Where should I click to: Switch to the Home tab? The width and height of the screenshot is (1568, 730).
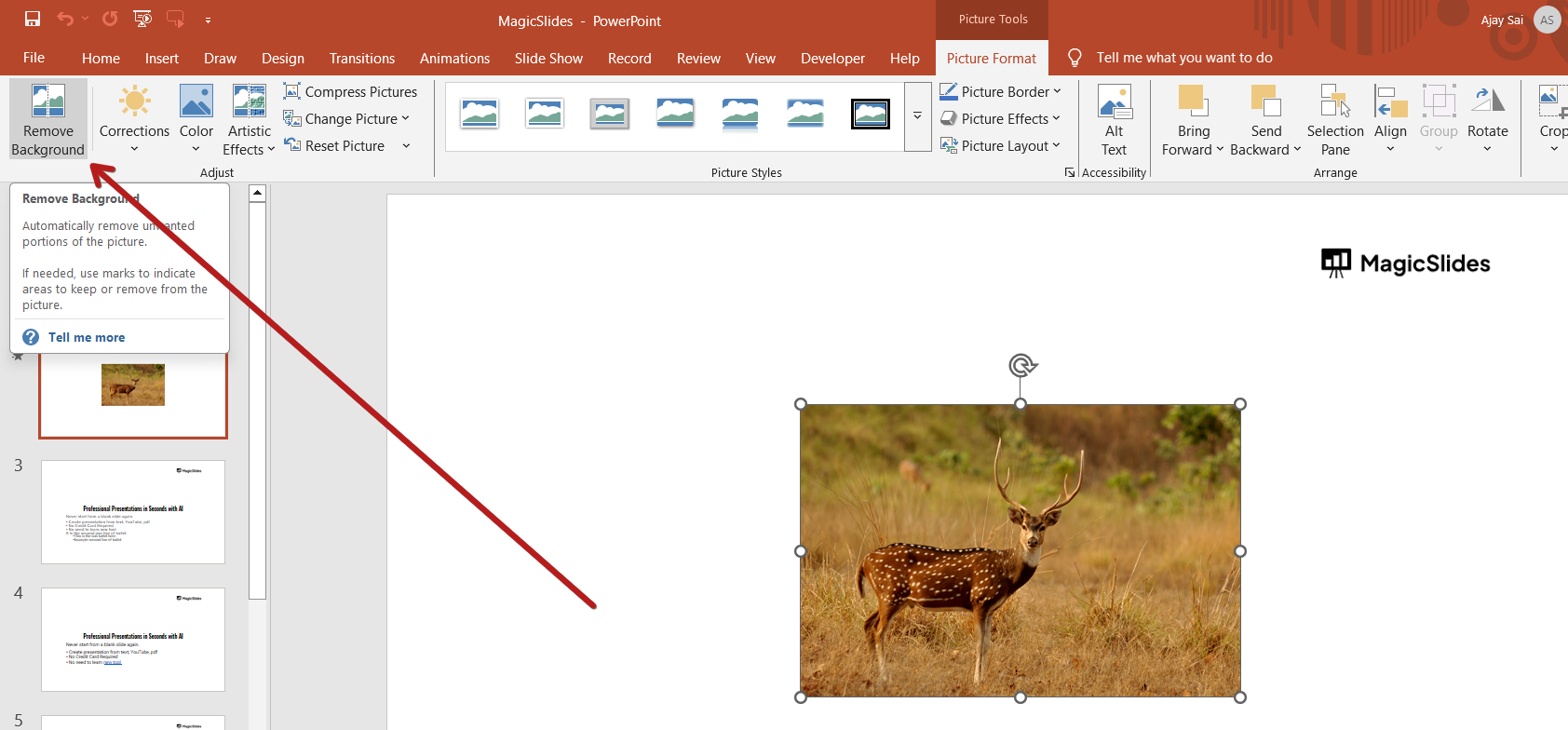pos(101,58)
